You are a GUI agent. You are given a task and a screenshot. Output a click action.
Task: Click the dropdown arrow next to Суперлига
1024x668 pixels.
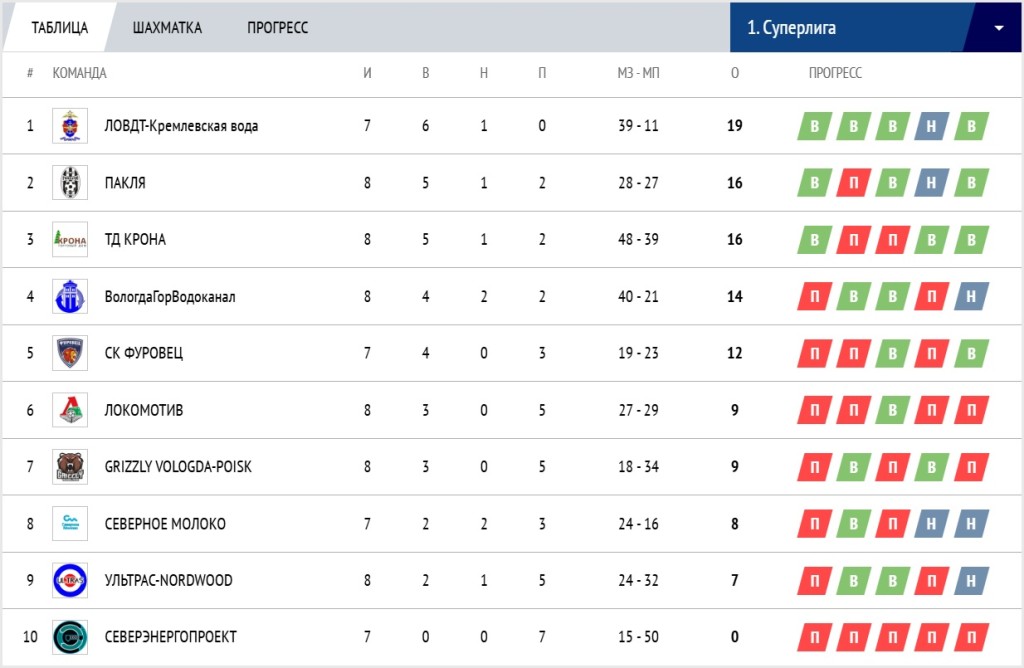[x=998, y=28]
